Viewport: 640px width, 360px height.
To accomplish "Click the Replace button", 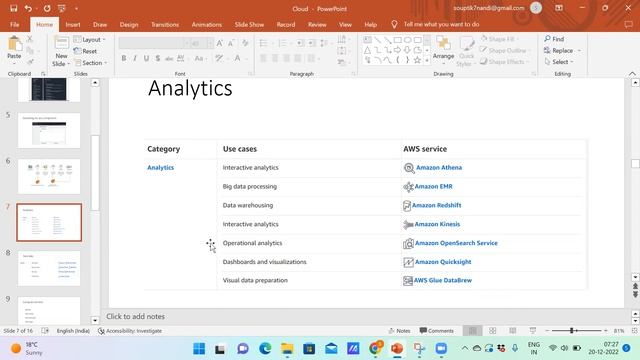I will click(562, 51).
